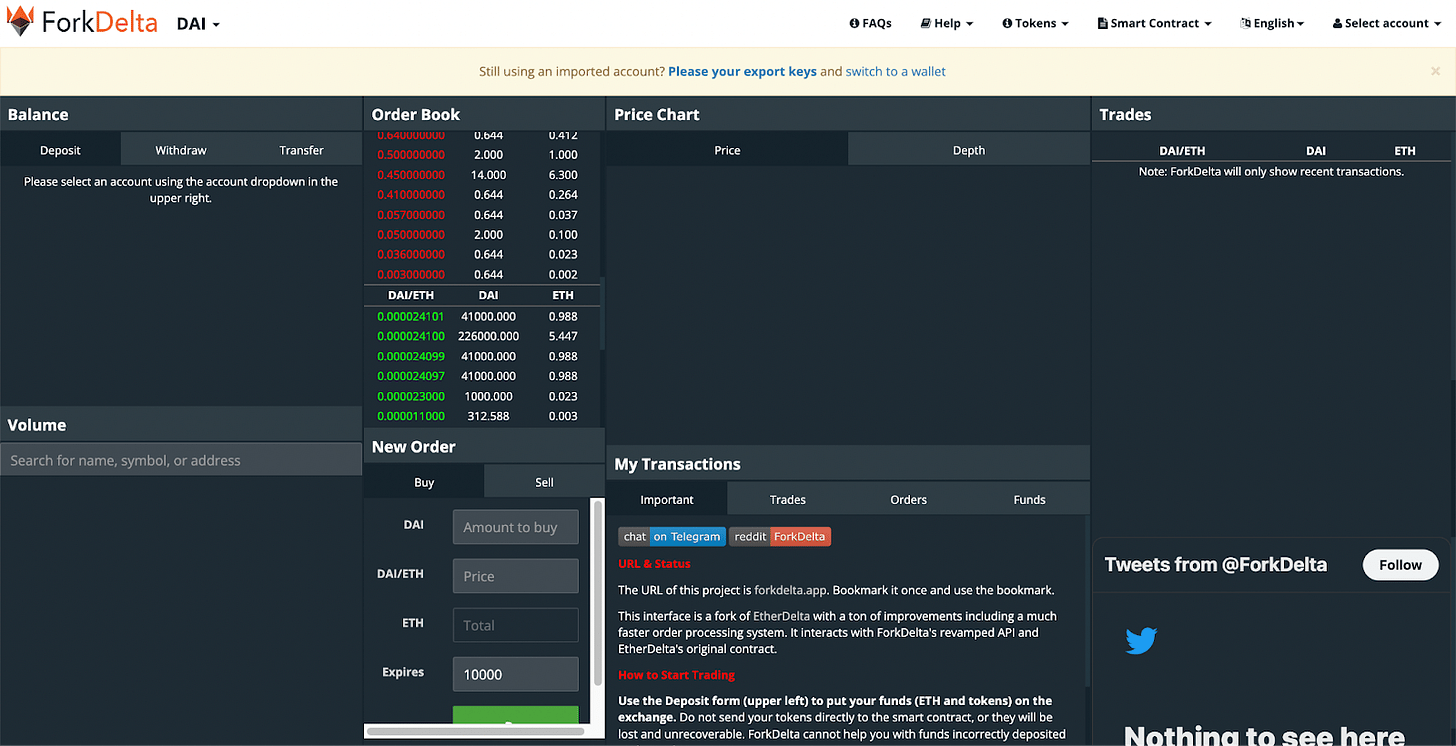This screenshot has height=746, width=1456.
Task: Click the 'Tweets from @ForkDelta' heading
Action: [1215, 565]
